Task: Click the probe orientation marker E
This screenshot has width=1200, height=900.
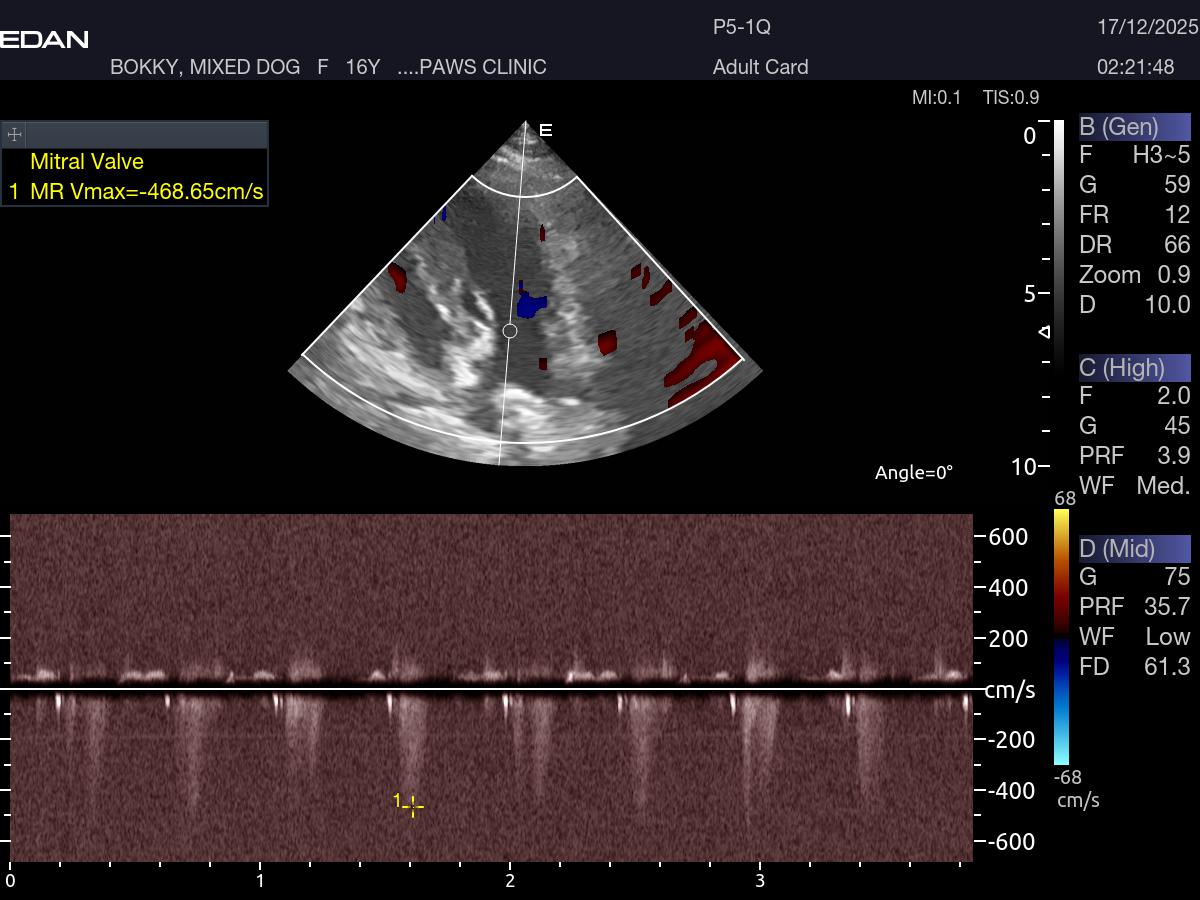Action: tap(546, 130)
